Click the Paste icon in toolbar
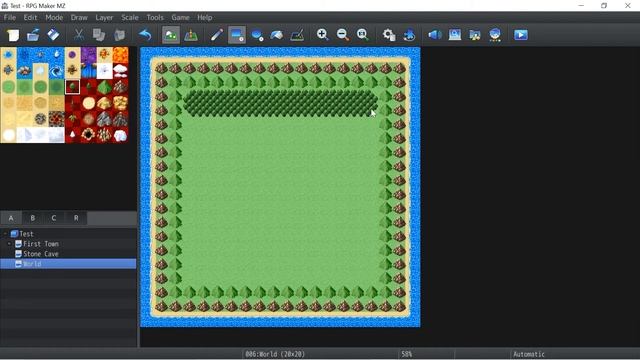The image size is (640, 360). (x=119, y=35)
